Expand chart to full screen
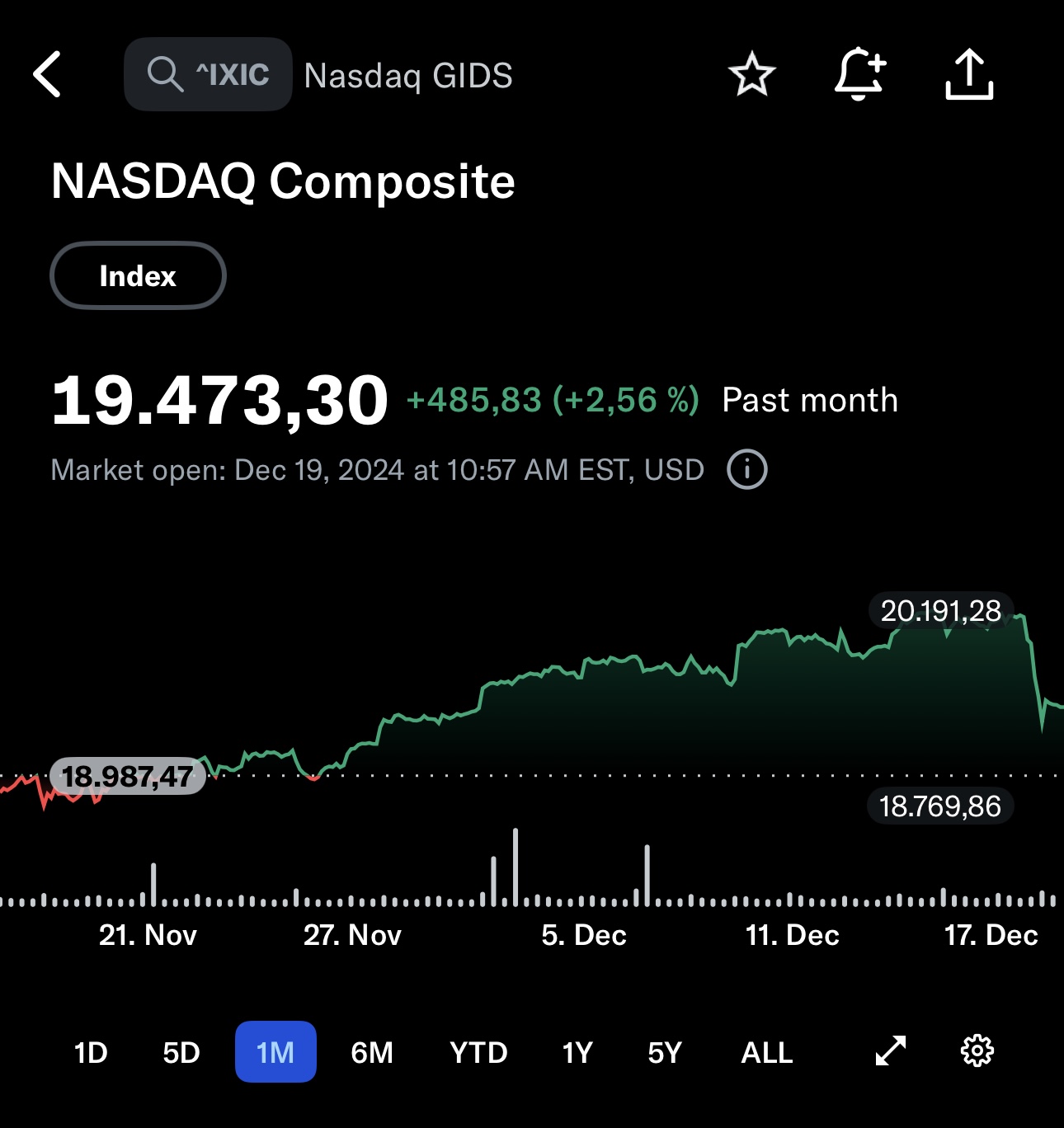The height and width of the screenshot is (1128, 1064). click(x=890, y=1051)
